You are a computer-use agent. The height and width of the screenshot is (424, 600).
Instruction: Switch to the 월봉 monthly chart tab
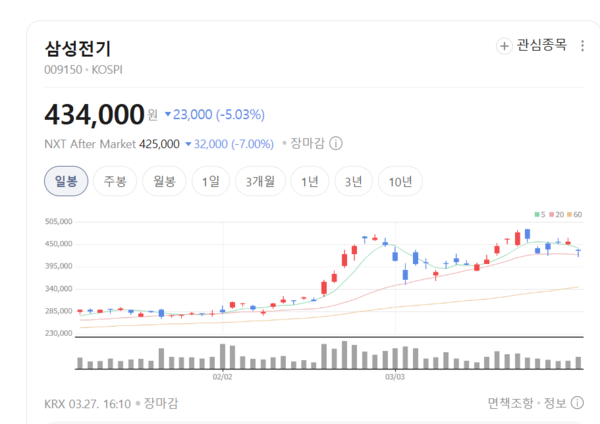tap(164, 181)
